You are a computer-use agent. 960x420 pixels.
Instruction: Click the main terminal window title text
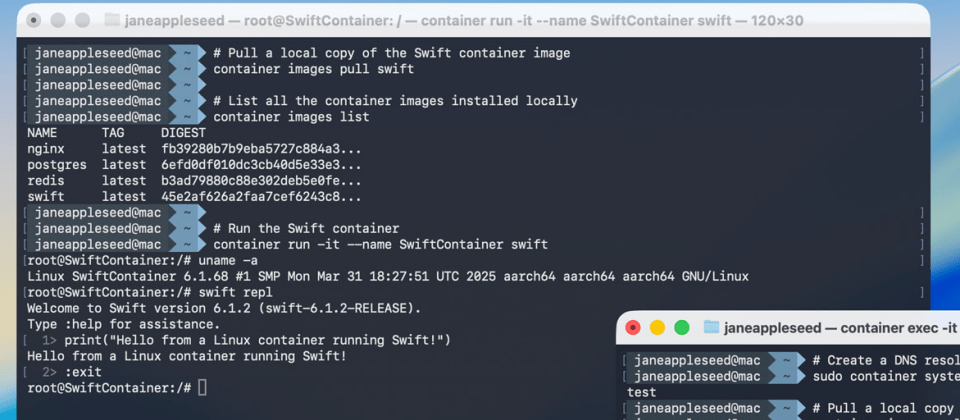click(463, 21)
